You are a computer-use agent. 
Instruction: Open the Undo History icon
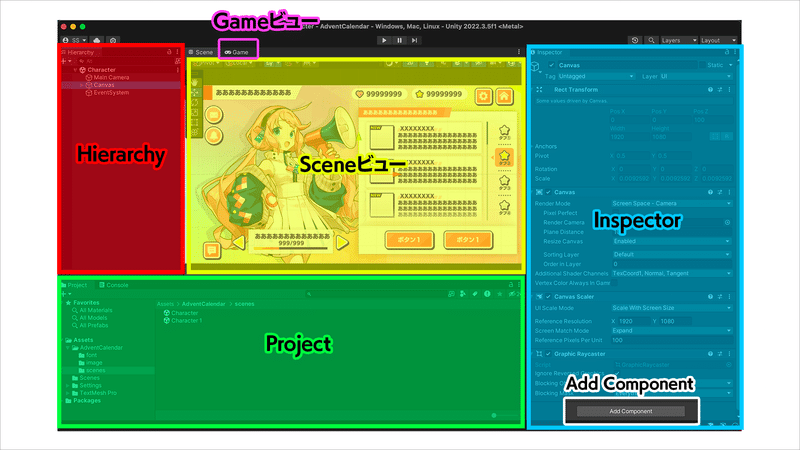(x=635, y=40)
